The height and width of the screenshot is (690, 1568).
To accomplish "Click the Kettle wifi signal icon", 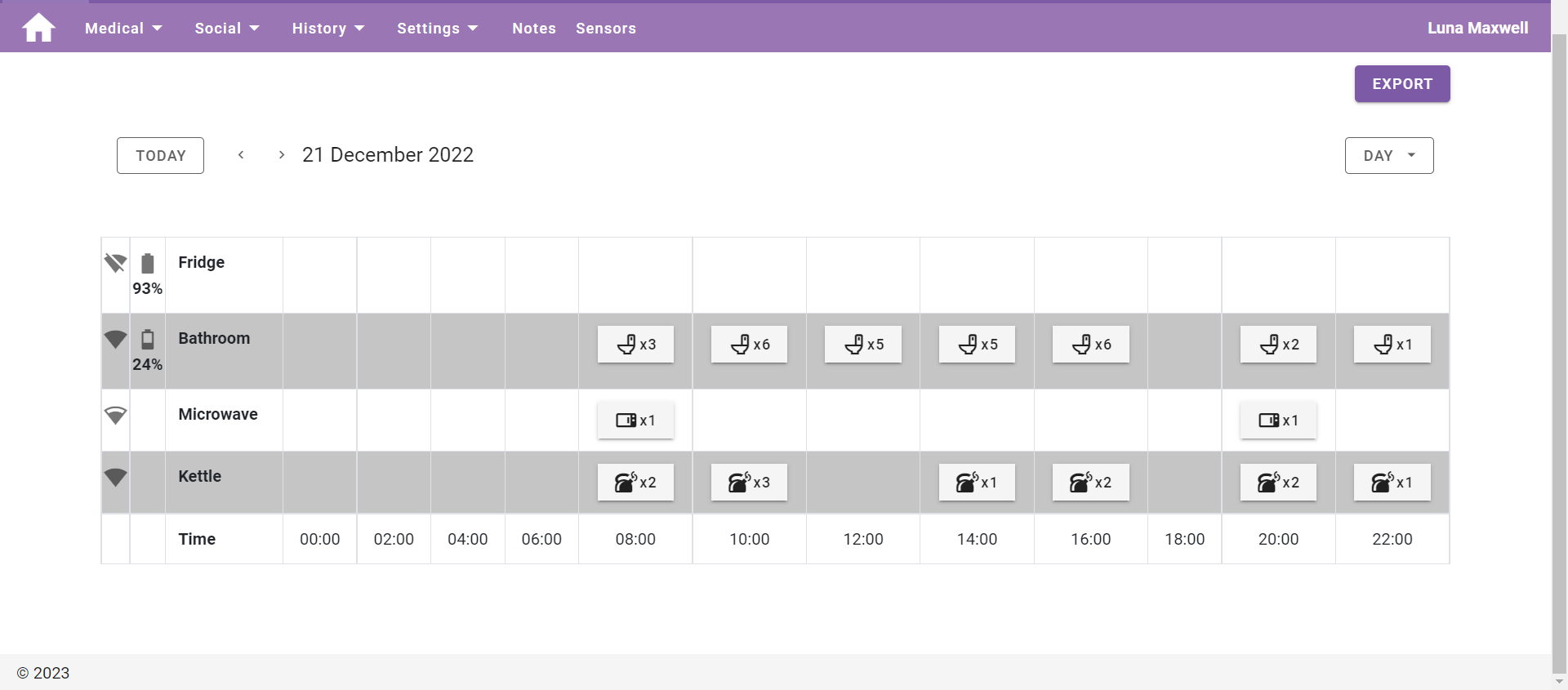I will tap(115, 477).
